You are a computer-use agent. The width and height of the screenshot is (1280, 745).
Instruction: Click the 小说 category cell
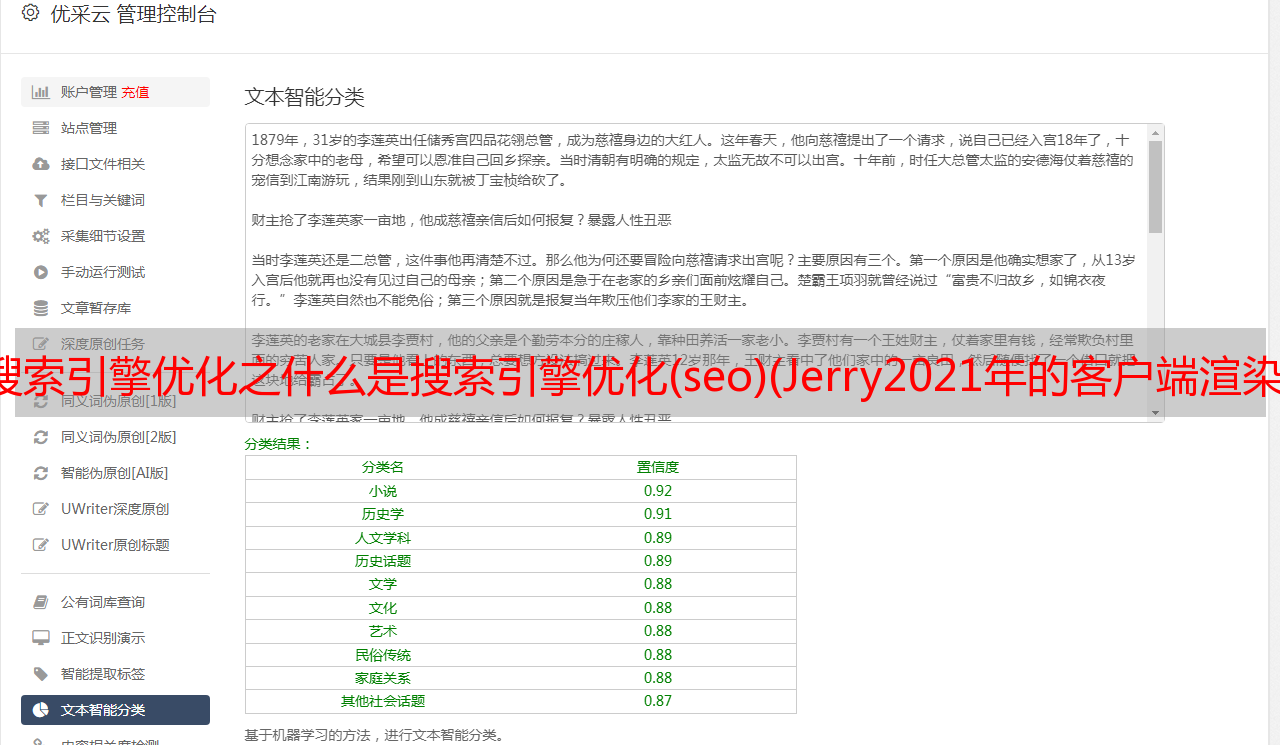383,491
